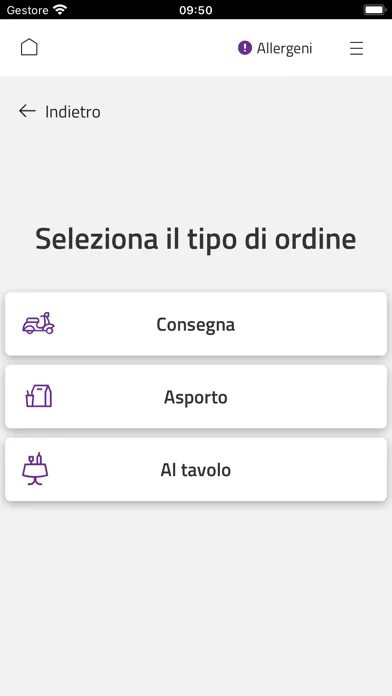392x696 pixels.
Task: Tap the back arrow icon
Action: [27, 111]
